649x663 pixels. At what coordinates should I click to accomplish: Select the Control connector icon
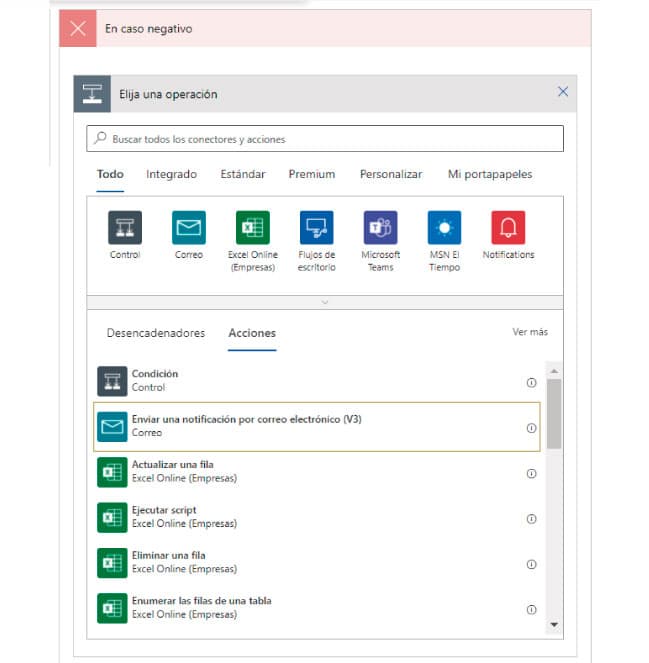tap(125, 228)
